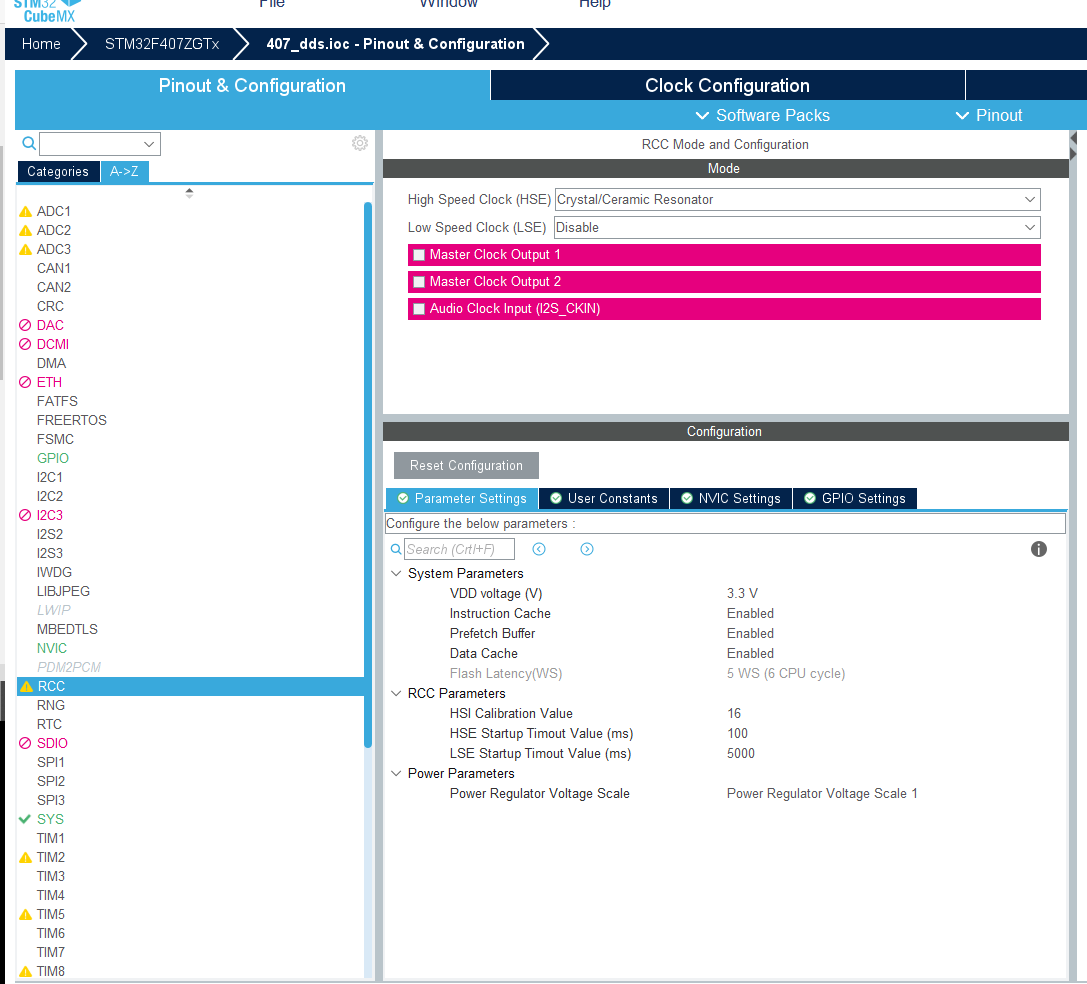The image size is (1087, 984).
Task: Open the User Constants tab
Action: (604, 499)
